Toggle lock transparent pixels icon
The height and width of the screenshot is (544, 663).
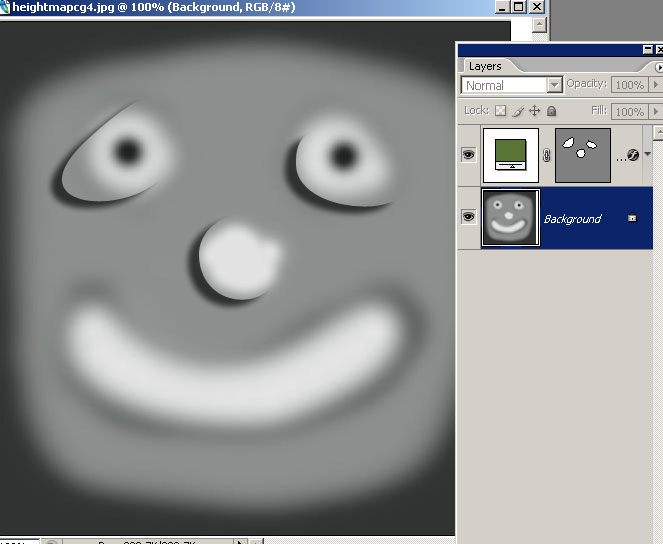[x=501, y=111]
